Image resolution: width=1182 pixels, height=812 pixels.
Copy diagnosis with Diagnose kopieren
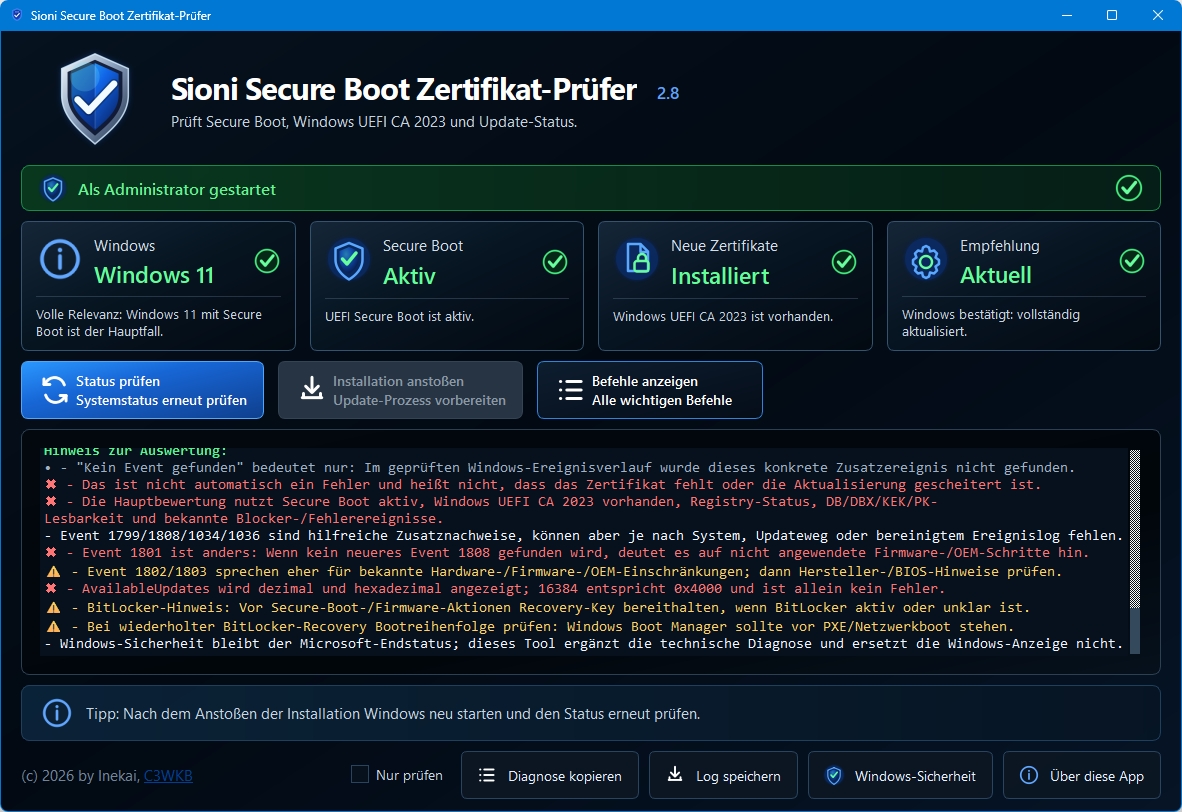pyautogui.click(x=550, y=775)
